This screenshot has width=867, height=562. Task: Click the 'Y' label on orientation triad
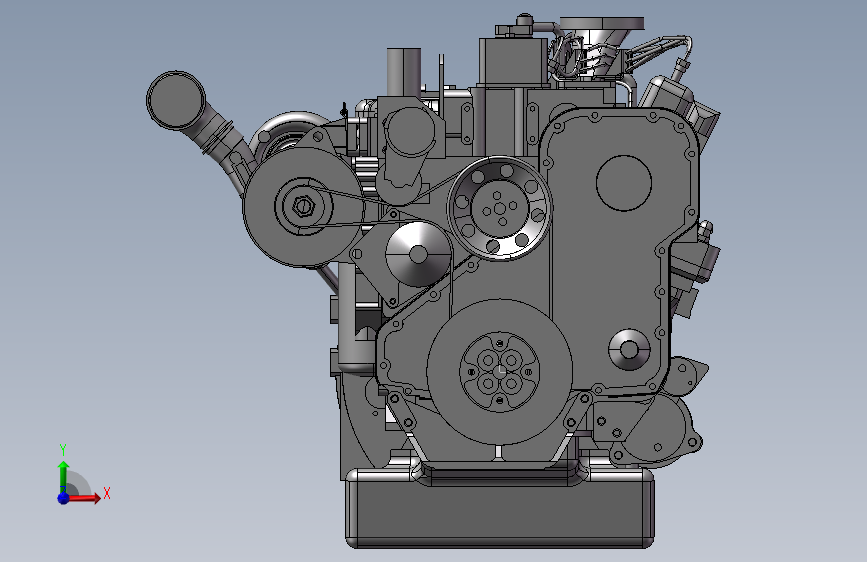[x=63, y=450]
